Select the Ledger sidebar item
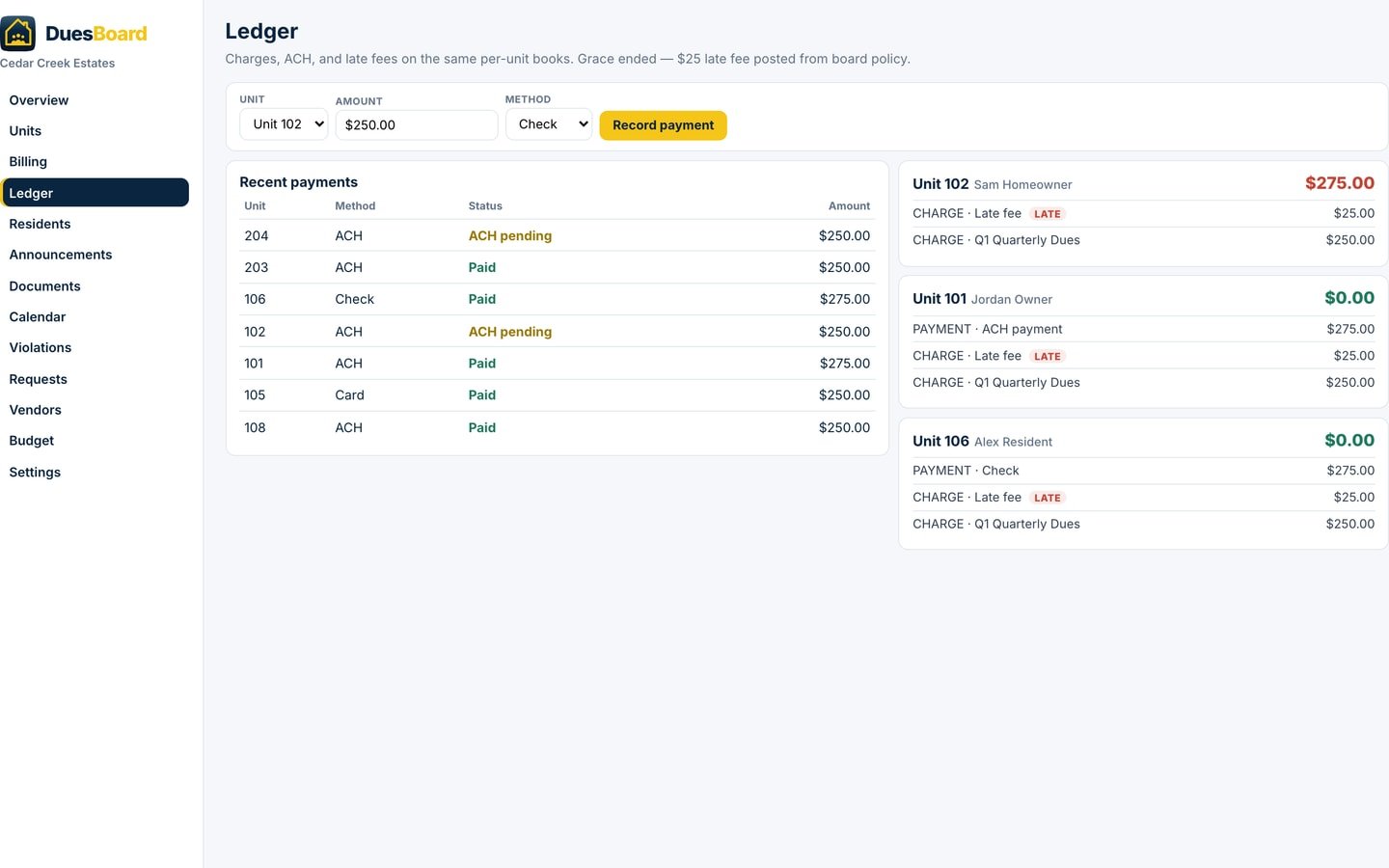Screen dimensions: 1389x868 (x=95, y=193)
